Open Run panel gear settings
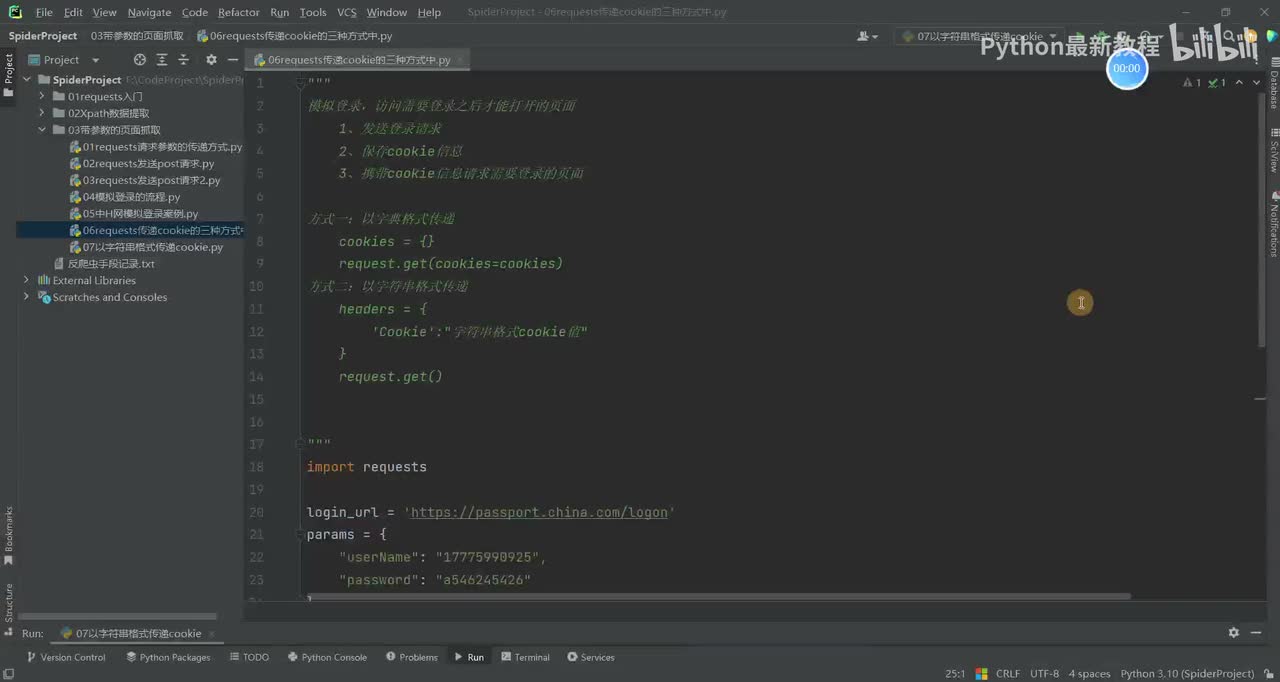1280x682 pixels. click(x=1233, y=633)
